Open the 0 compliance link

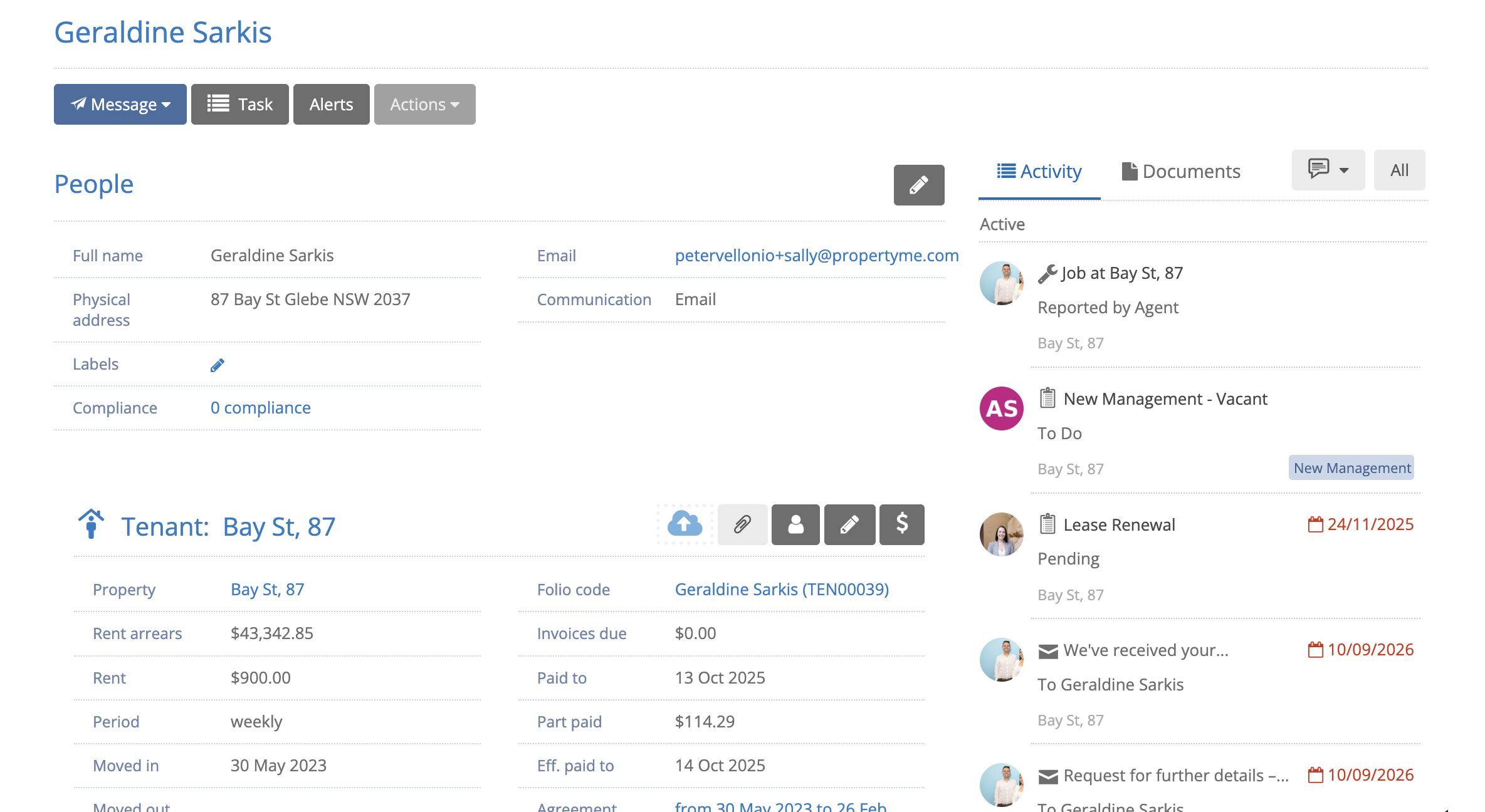pos(261,408)
